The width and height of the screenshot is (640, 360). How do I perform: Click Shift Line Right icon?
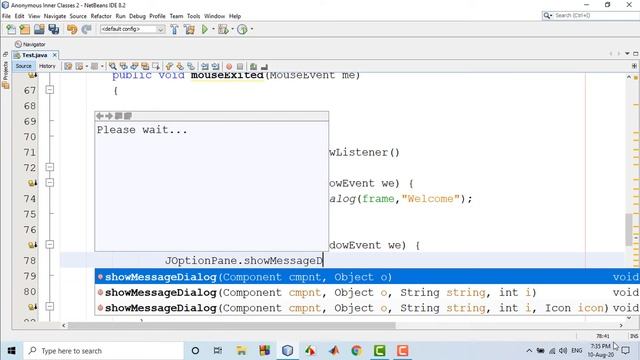click(x=216, y=66)
